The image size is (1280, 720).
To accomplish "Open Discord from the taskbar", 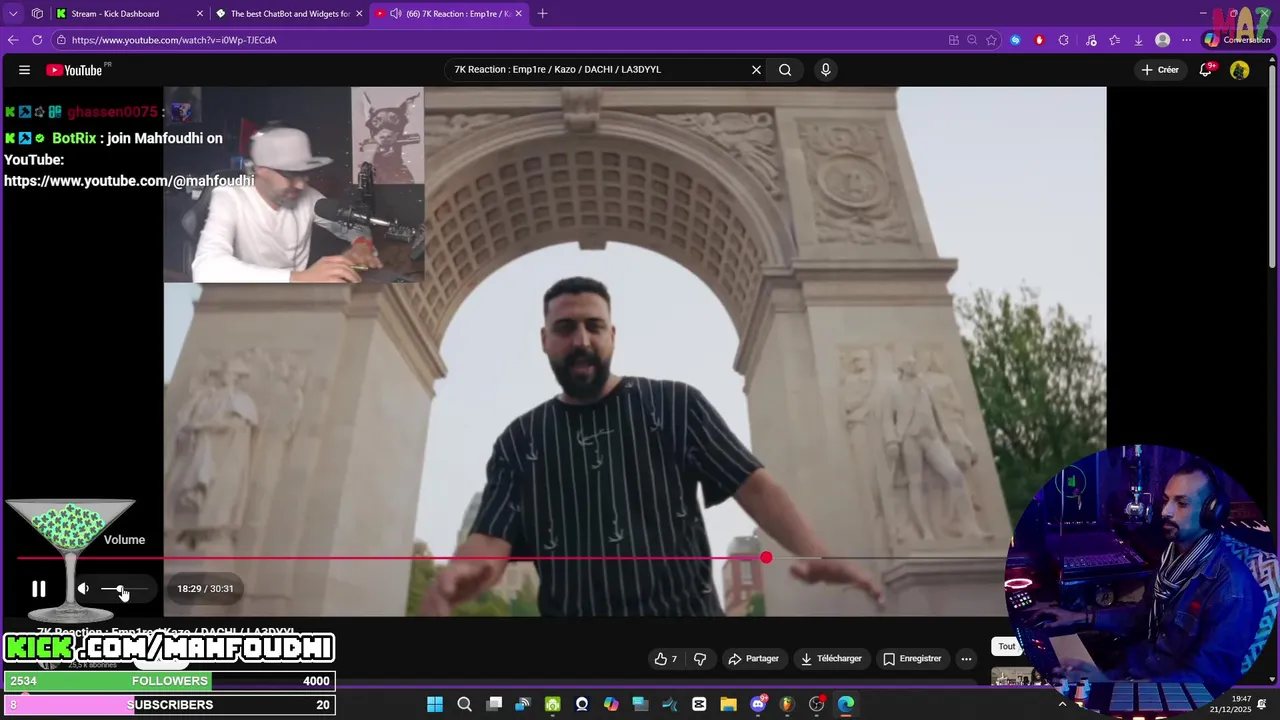I will 758,704.
